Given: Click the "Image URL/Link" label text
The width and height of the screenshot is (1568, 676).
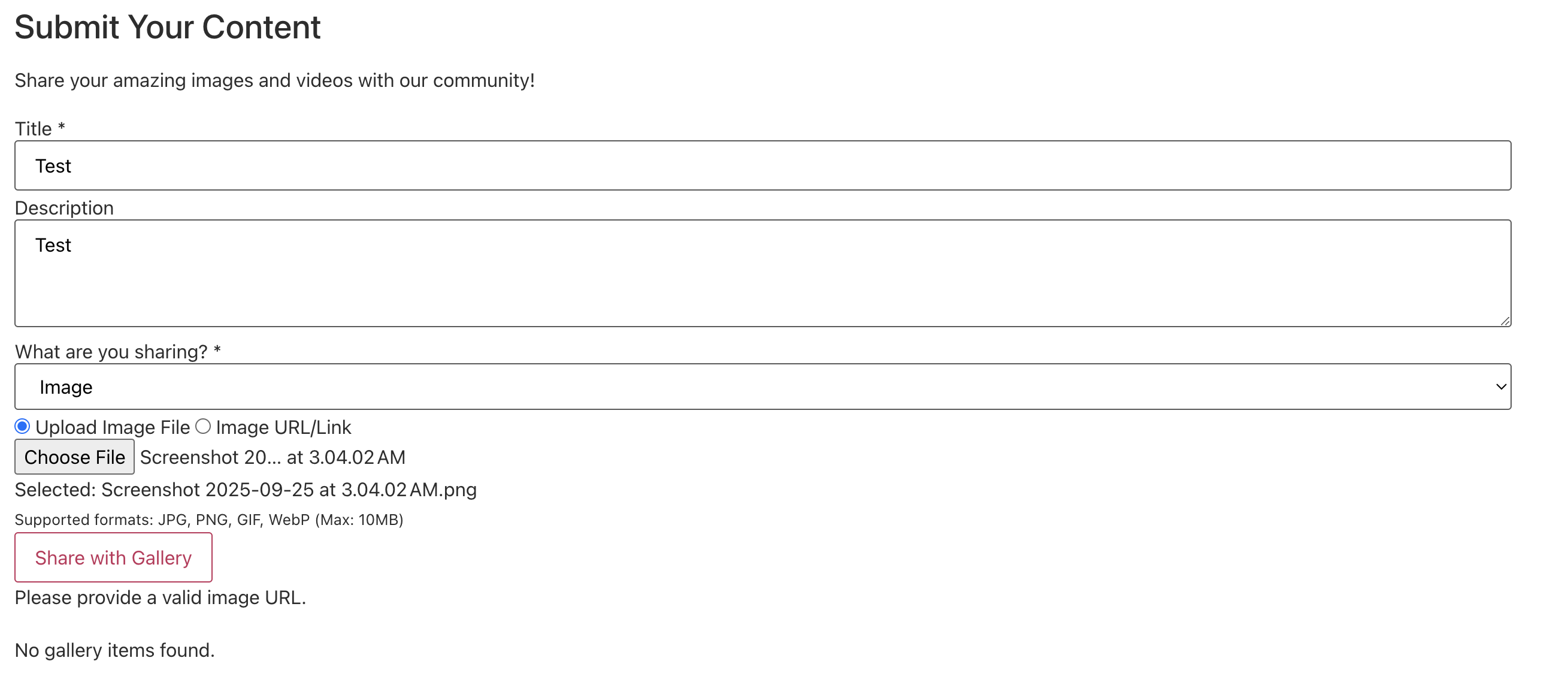Looking at the screenshot, I should point(283,427).
